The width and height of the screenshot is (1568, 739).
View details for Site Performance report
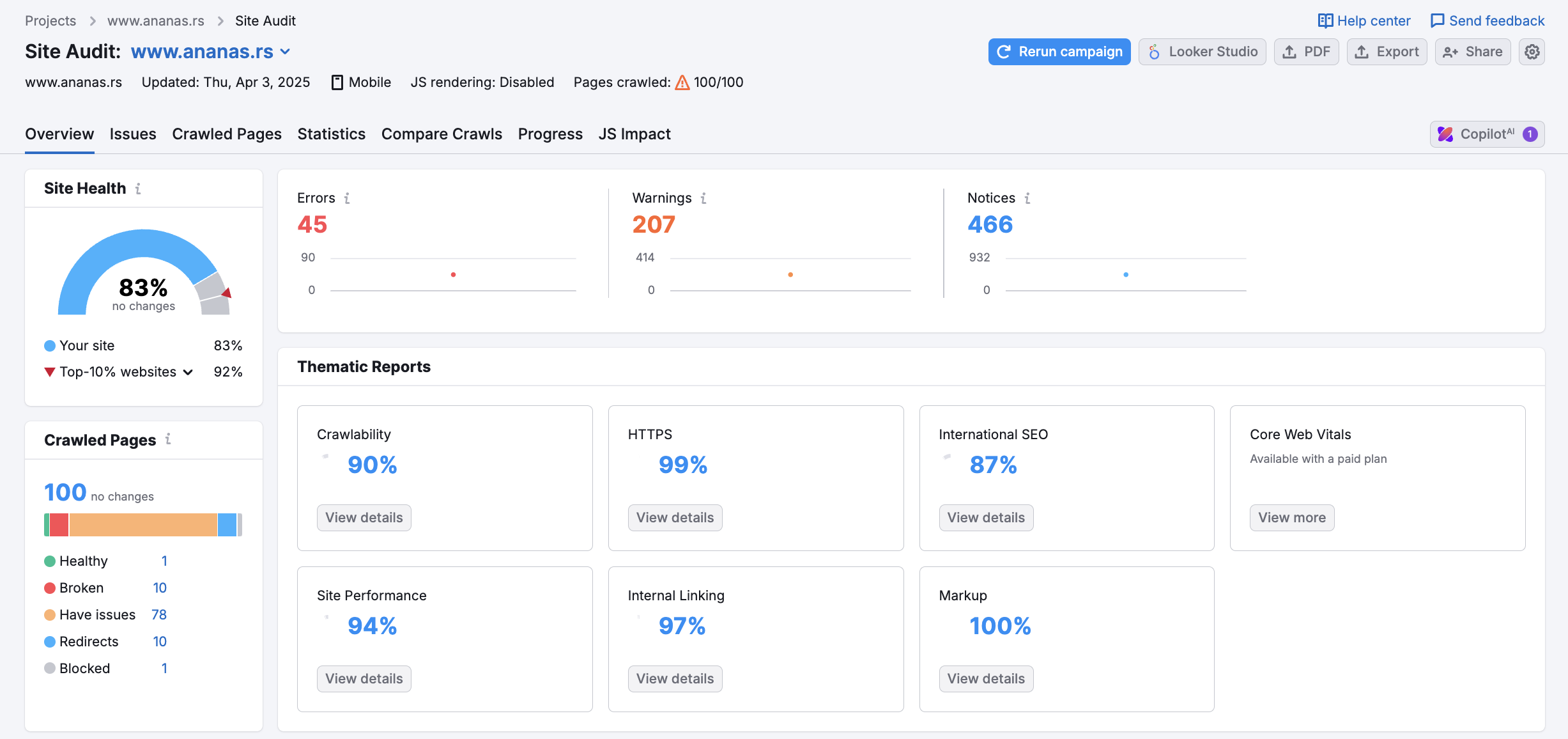364,679
